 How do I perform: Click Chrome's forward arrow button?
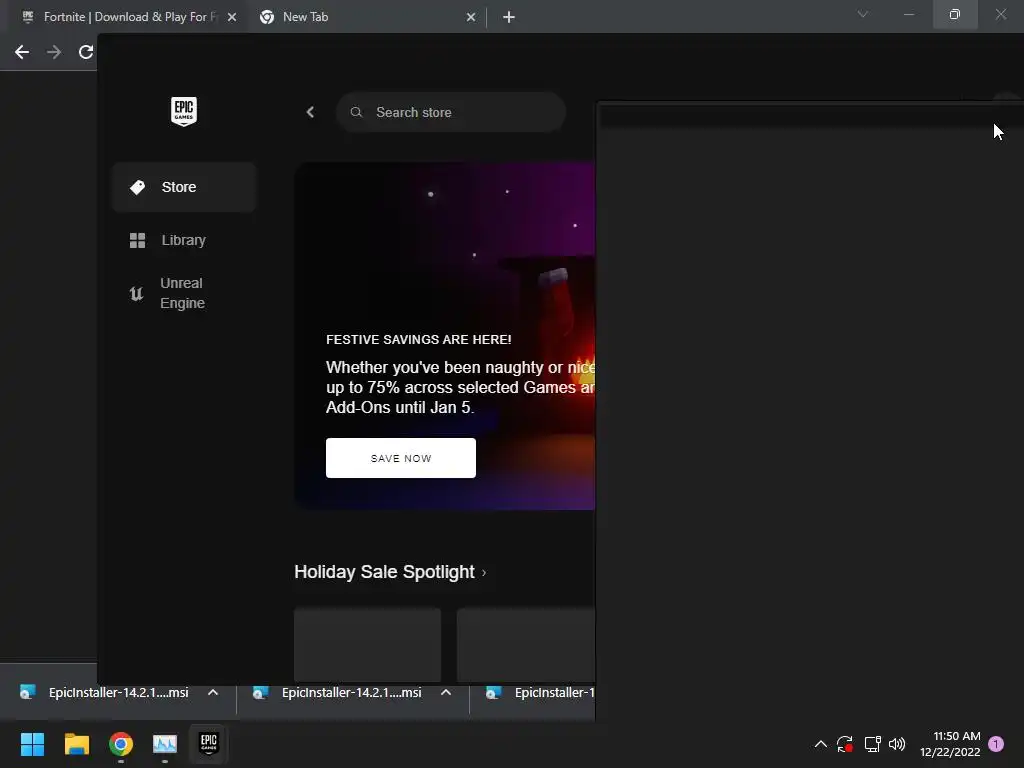point(54,52)
